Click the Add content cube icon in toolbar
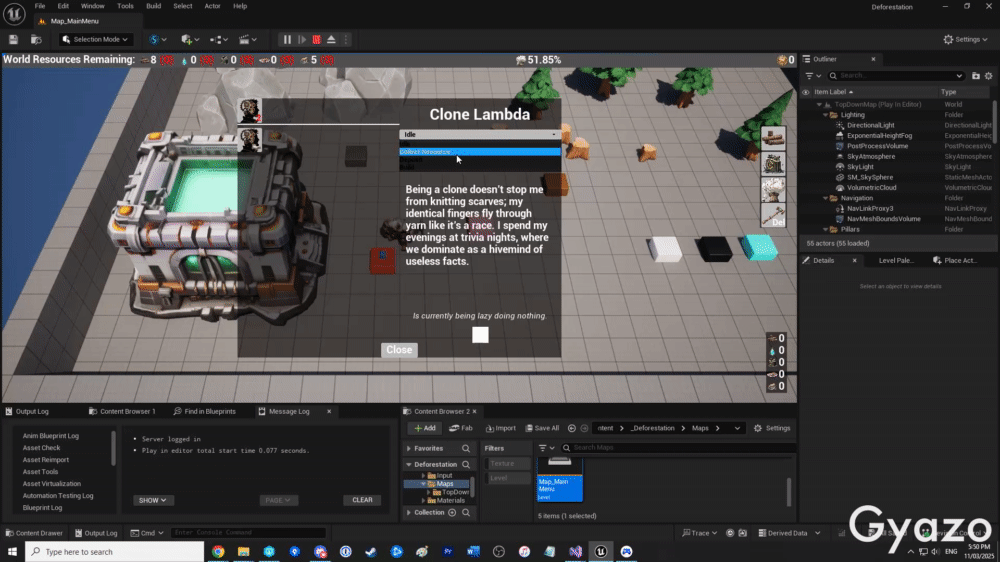The height and width of the screenshot is (562, 1000). [188, 39]
